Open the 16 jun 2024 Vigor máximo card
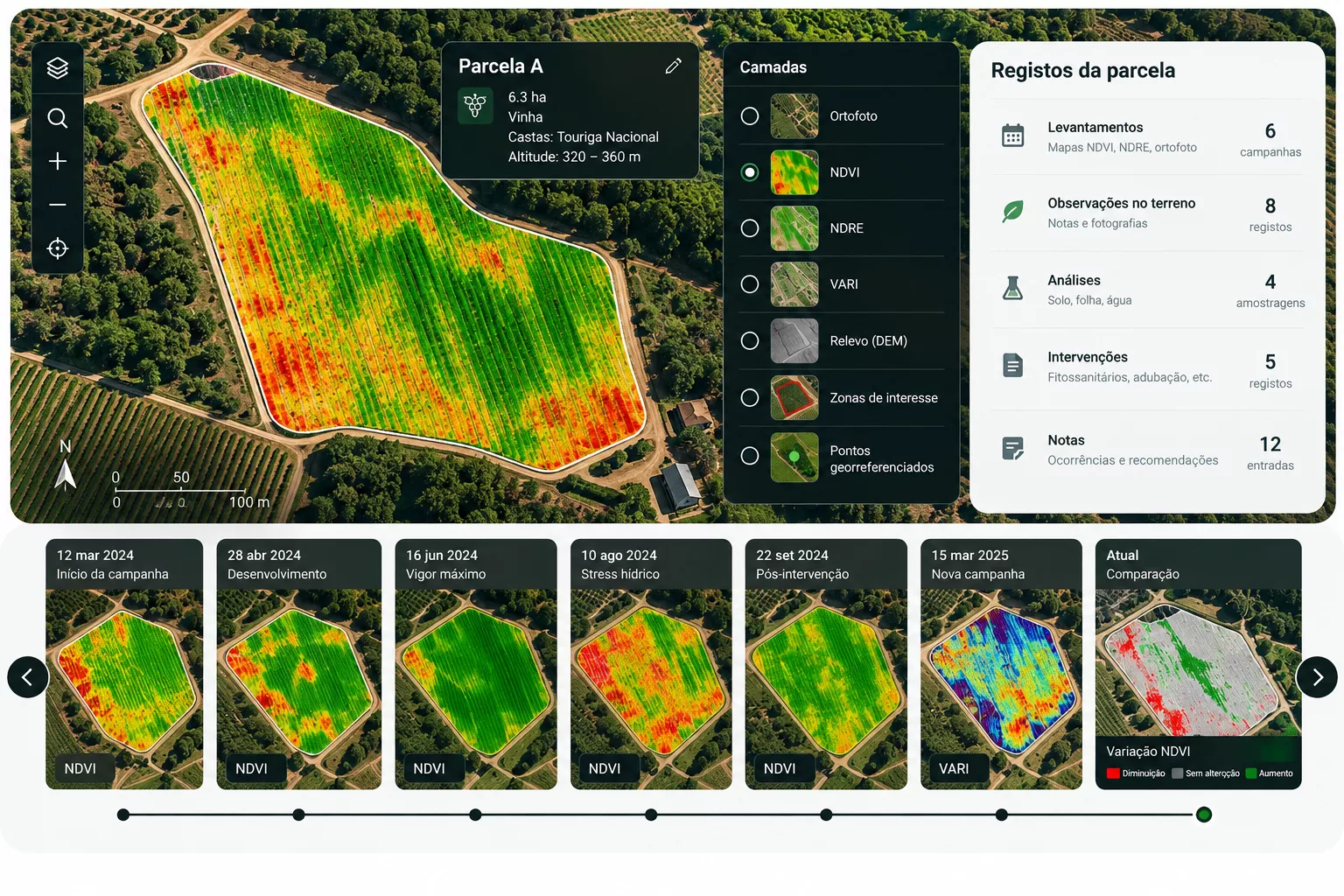1344x896 pixels. point(476,664)
